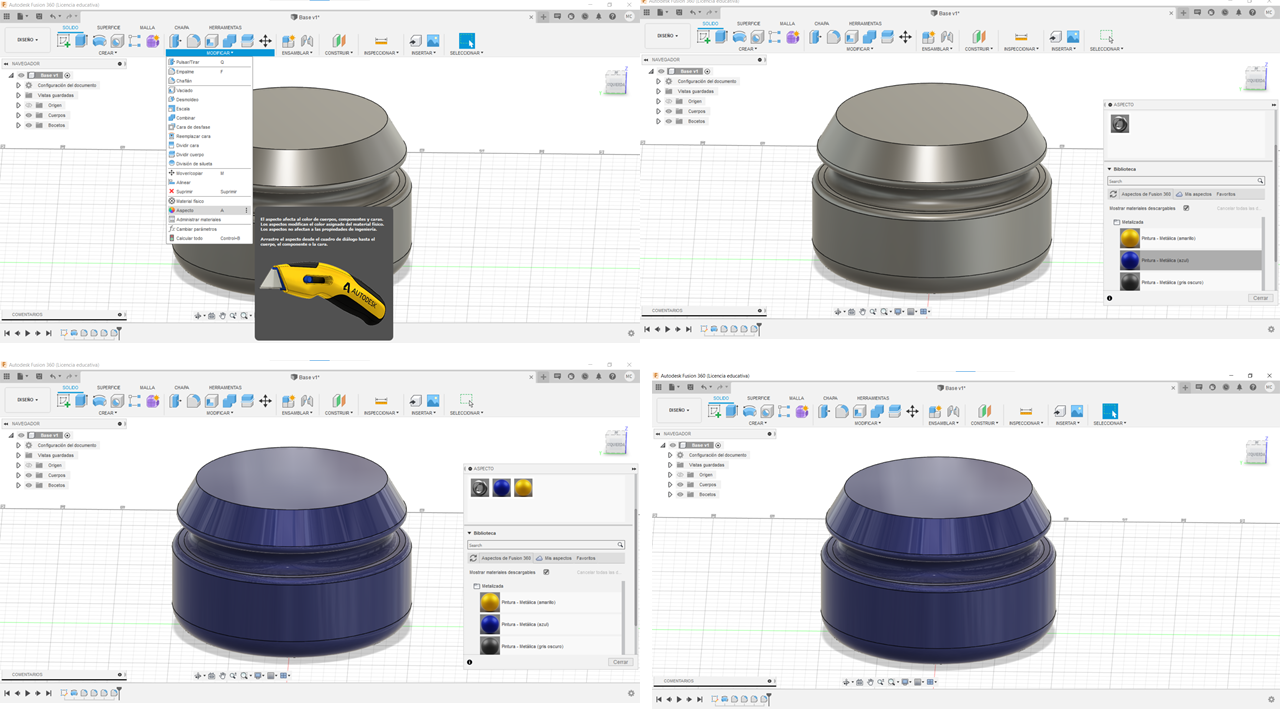
Task: Open ENSAMBLAR dropdown in bottom-left window
Action: [x=297, y=413]
